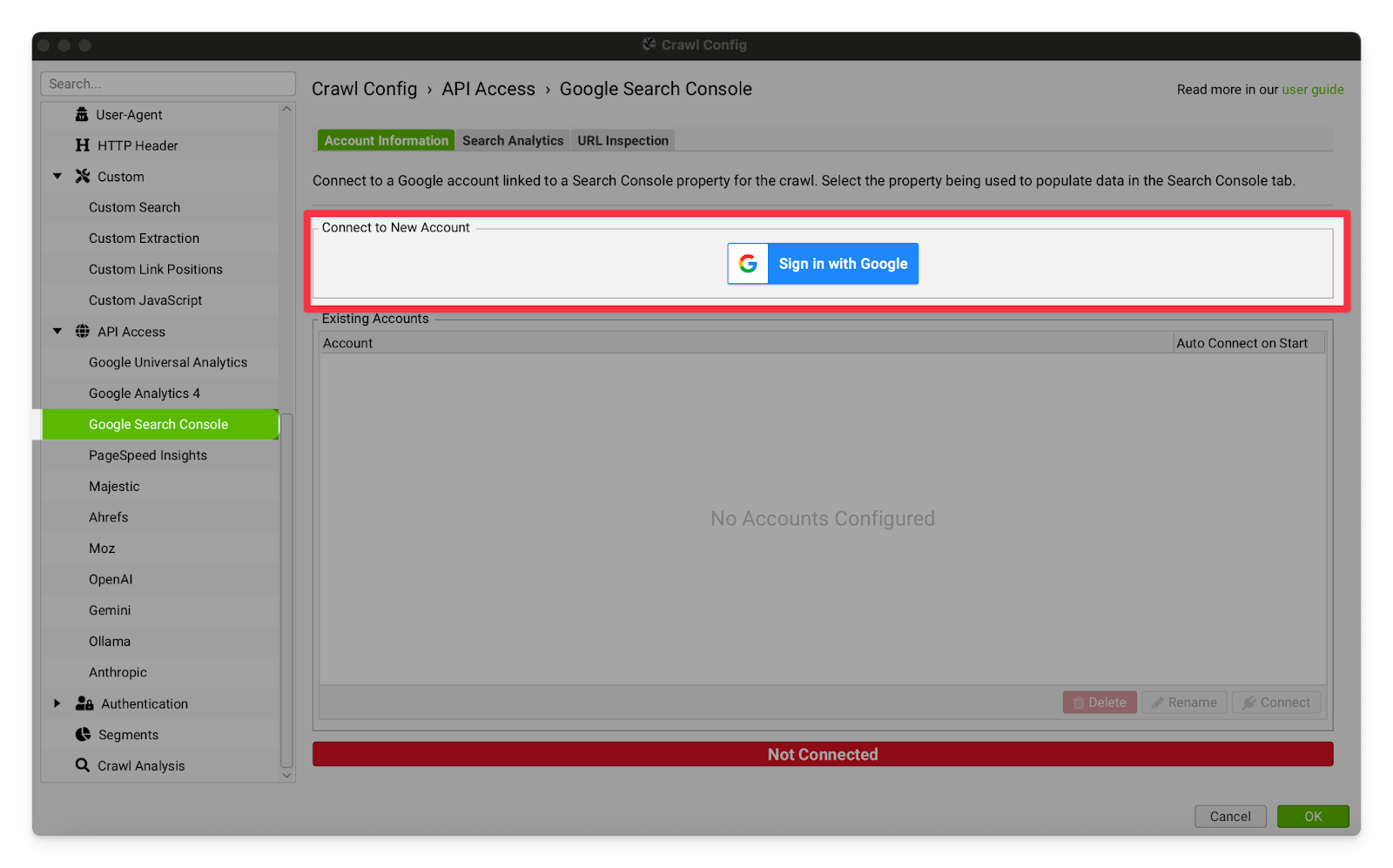Click the Google G logo icon
The width and height of the screenshot is (1393, 868).
748,264
